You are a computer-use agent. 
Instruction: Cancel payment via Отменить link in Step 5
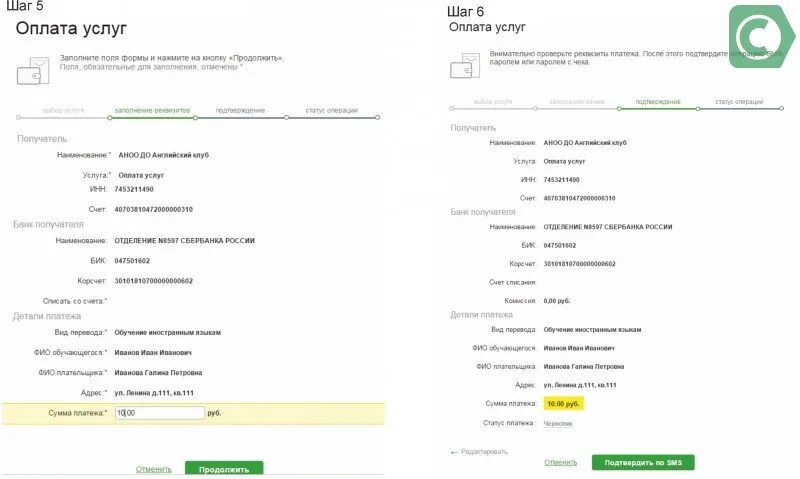click(x=154, y=469)
